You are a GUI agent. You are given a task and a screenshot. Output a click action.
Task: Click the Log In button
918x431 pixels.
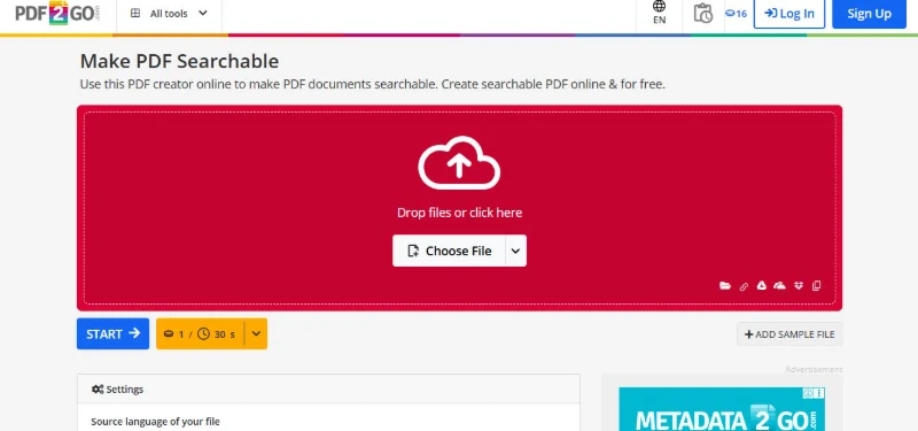789,13
